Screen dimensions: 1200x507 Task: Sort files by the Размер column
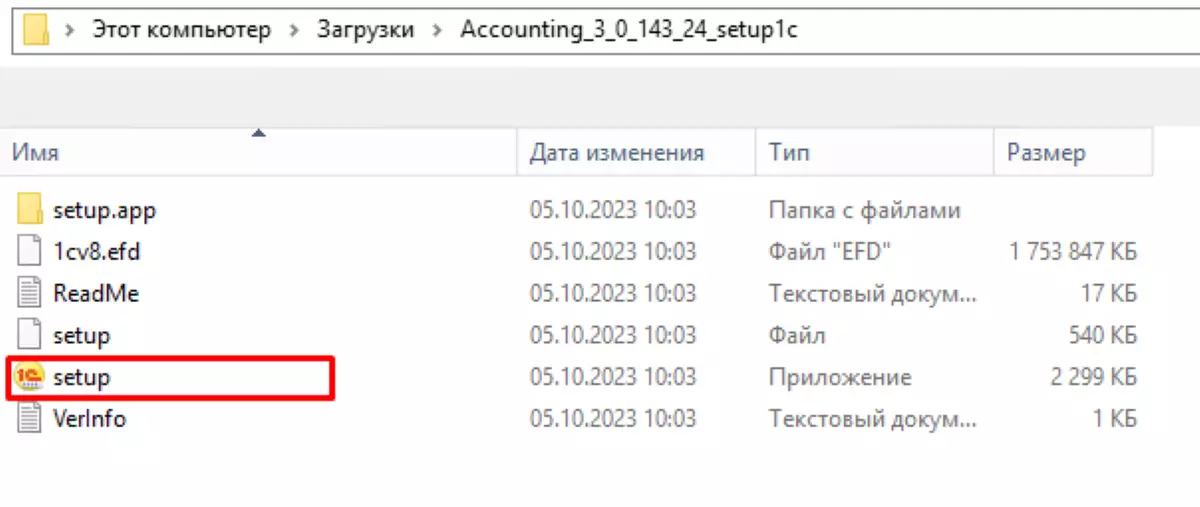(x=1046, y=153)
